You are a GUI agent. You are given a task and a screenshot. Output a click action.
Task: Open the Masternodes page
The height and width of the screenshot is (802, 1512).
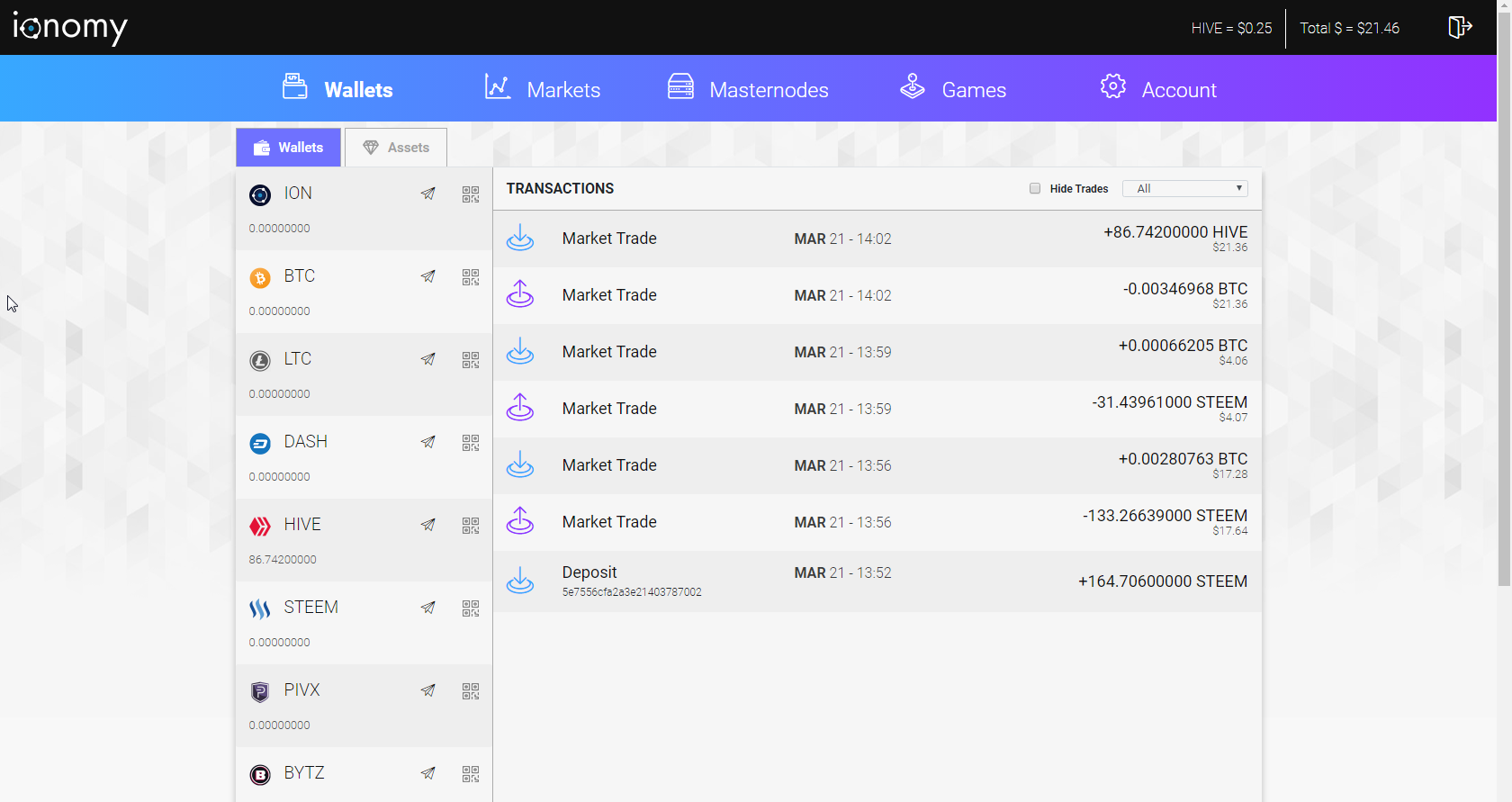point(748,88)
